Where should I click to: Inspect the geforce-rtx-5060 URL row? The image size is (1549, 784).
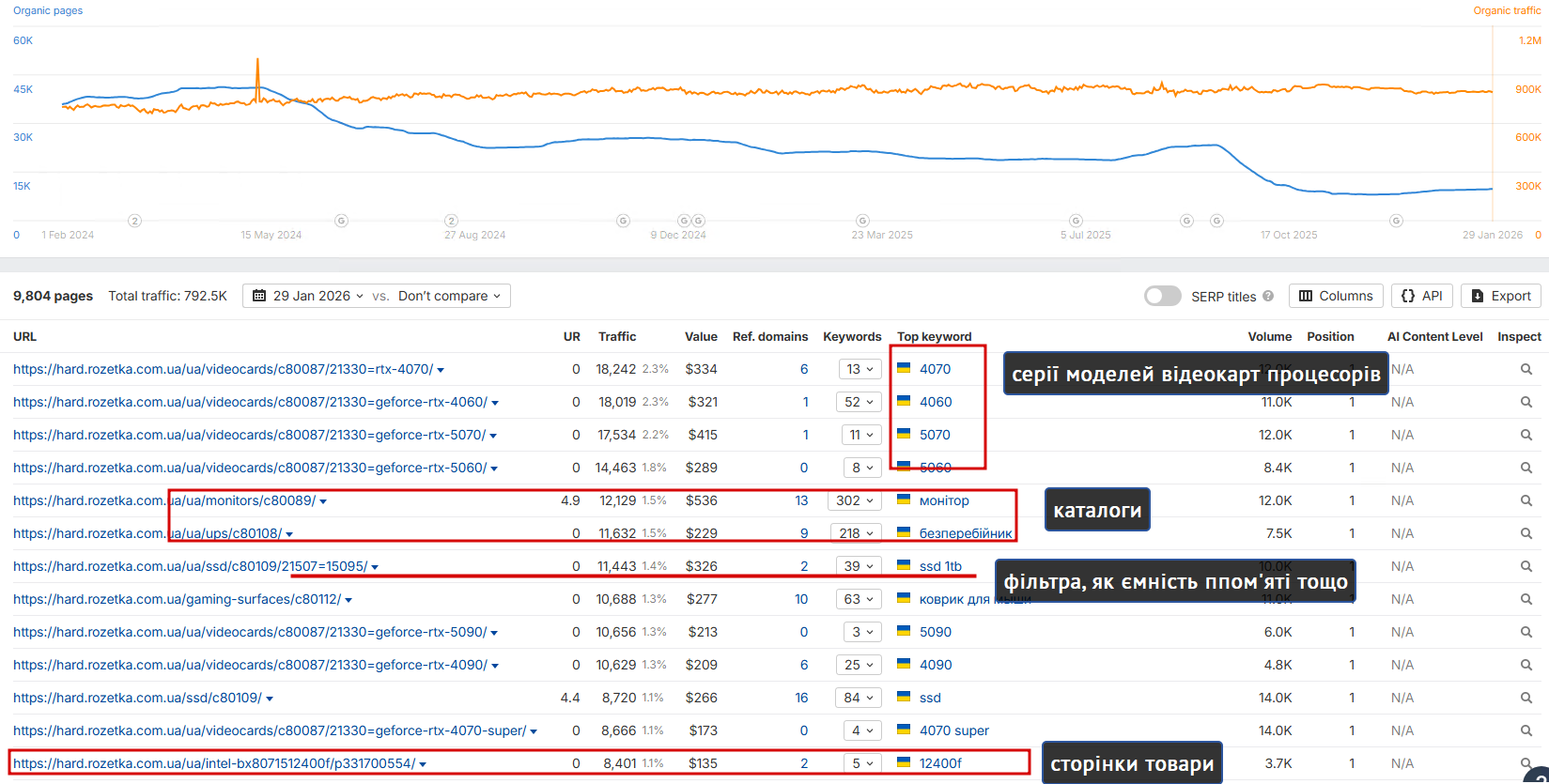(1526, 468)
